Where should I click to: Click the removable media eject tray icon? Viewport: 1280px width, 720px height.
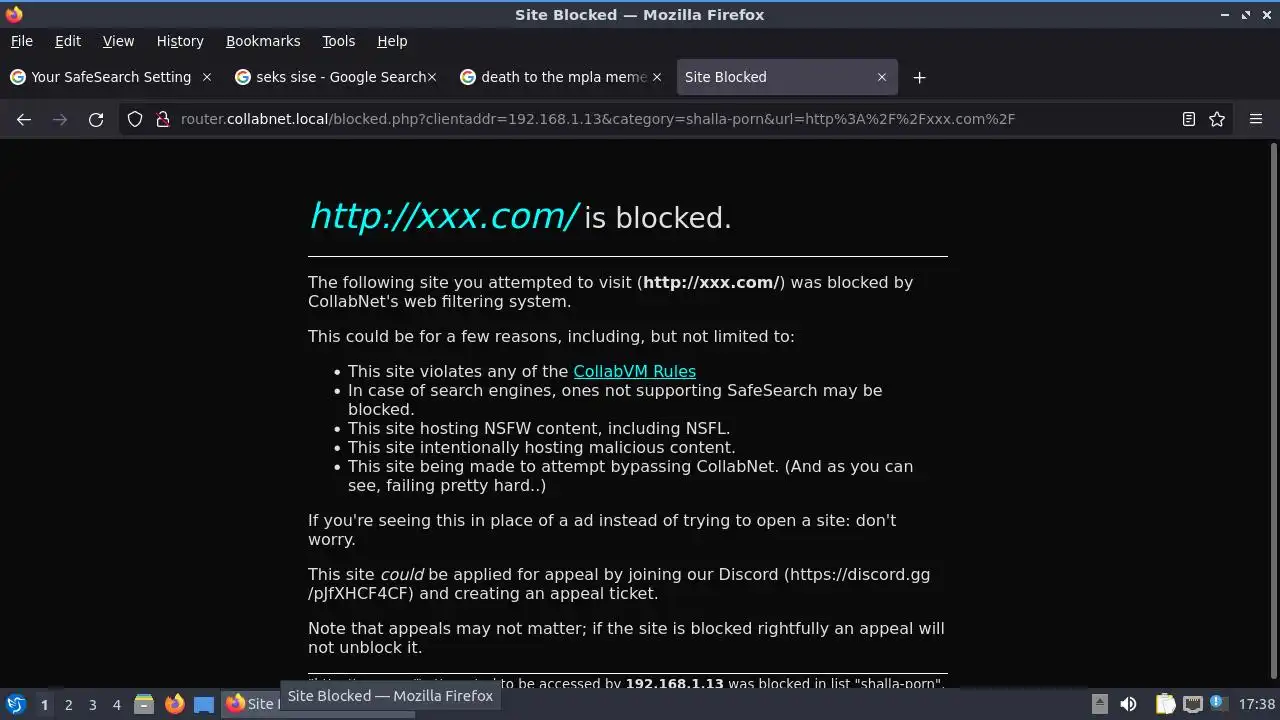point(1099,704)
